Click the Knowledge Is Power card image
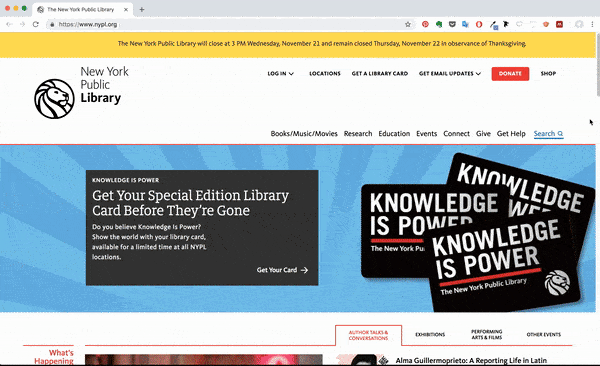The height and width of the screenshot is (366, 600). click(x=477, y=232)
